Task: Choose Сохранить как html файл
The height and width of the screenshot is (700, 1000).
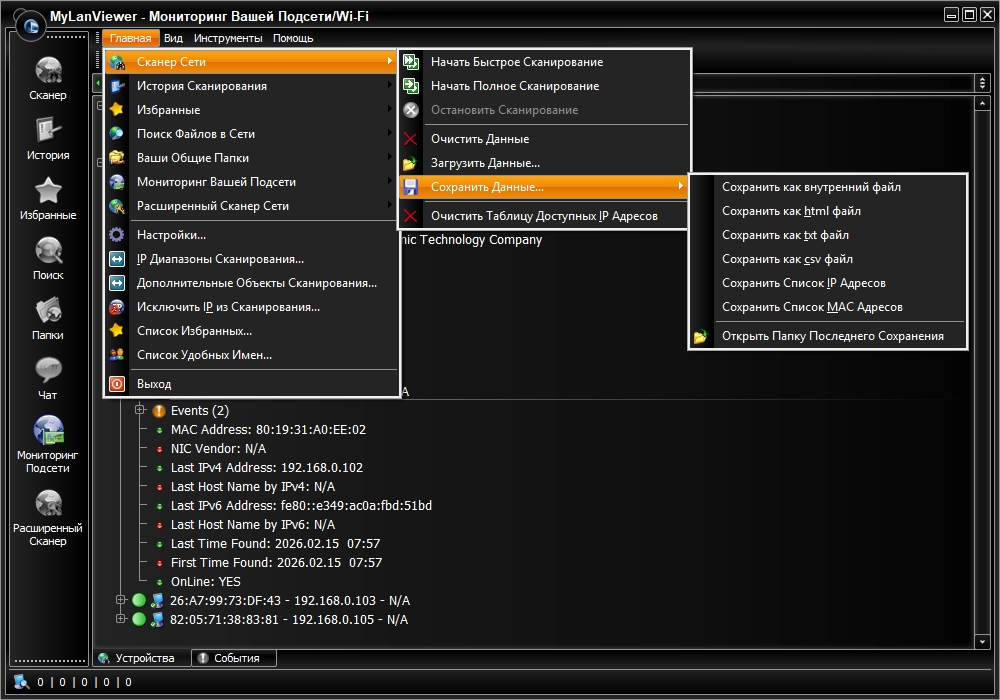Action: [828, 211]
